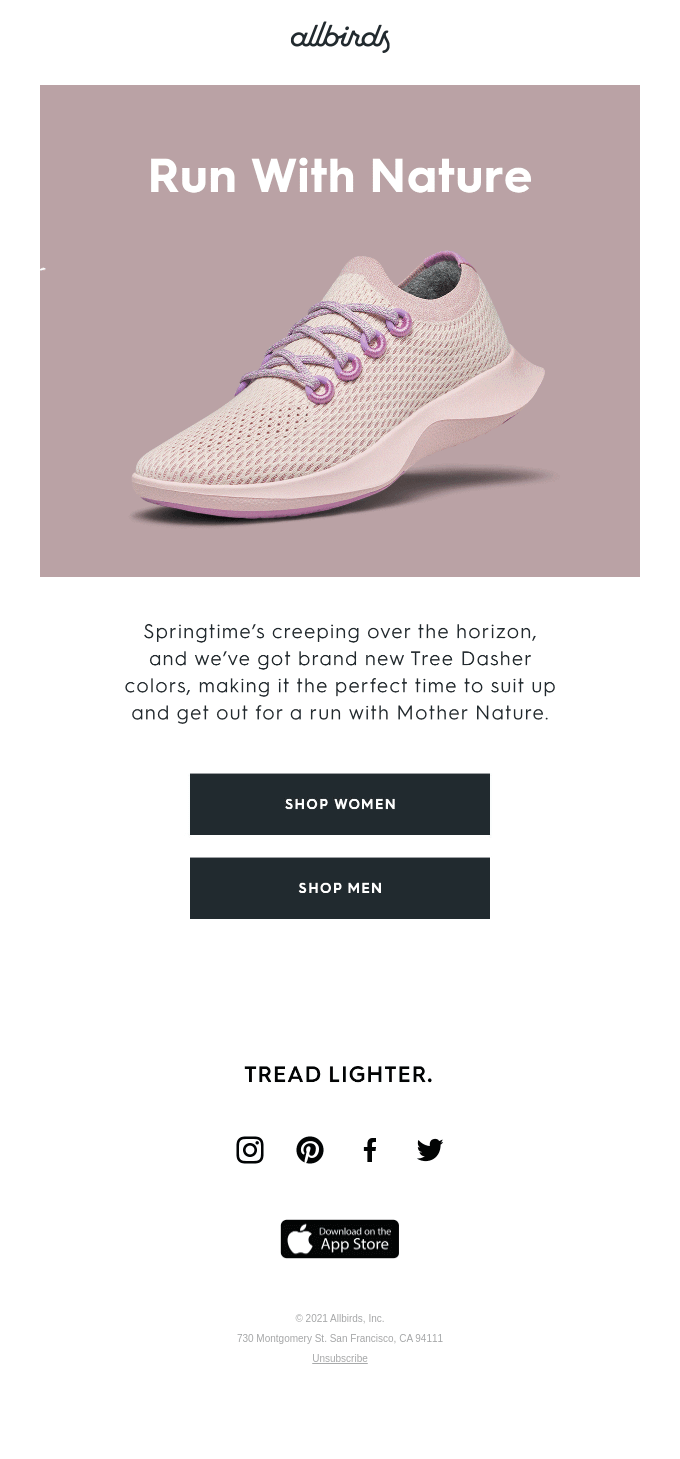Open the Facebook social icon
680x1459 pixels.
pos(370,1150)
